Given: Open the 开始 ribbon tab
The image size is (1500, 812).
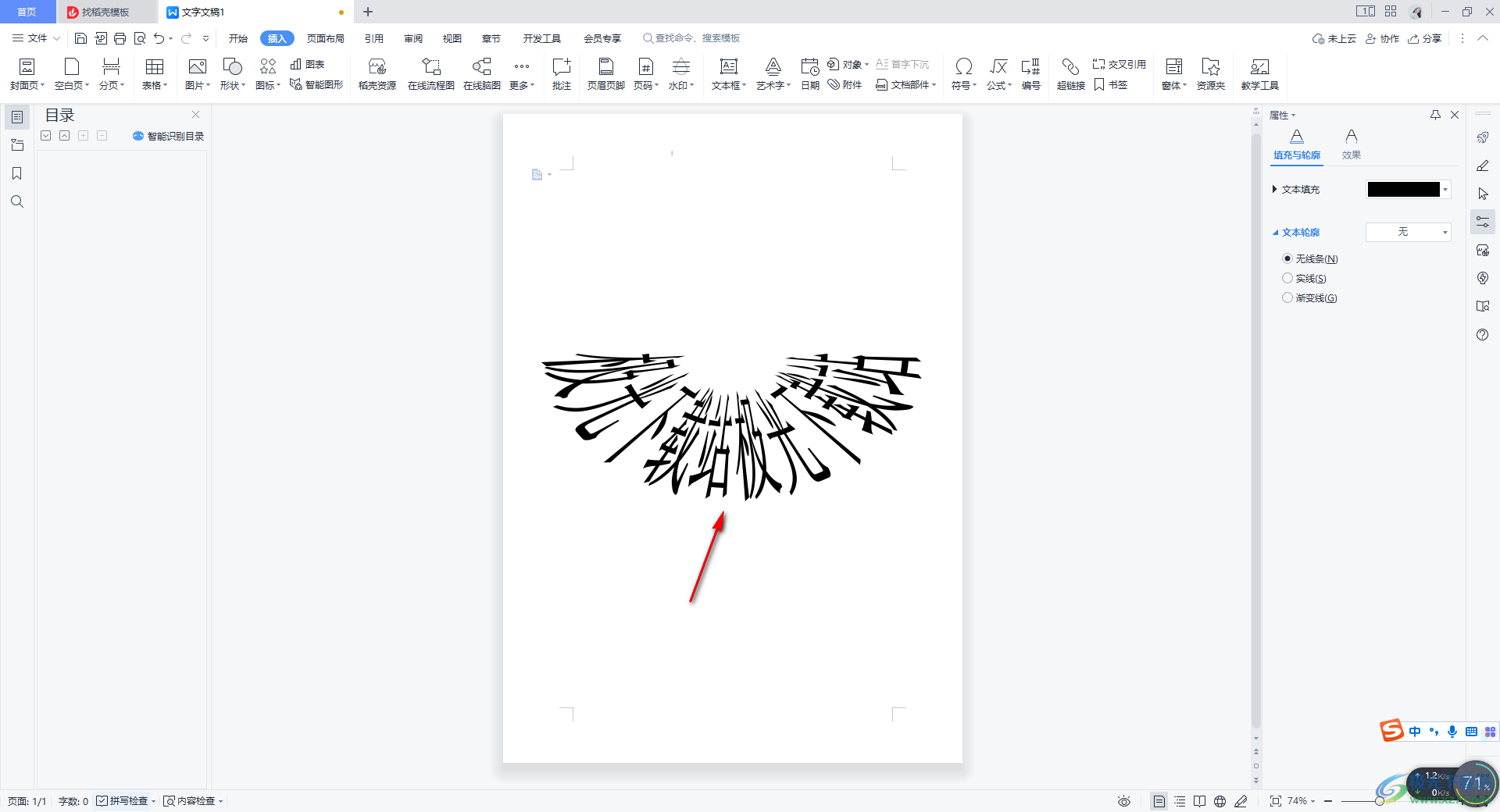Looking at the screenshot, I should (238, 38).
